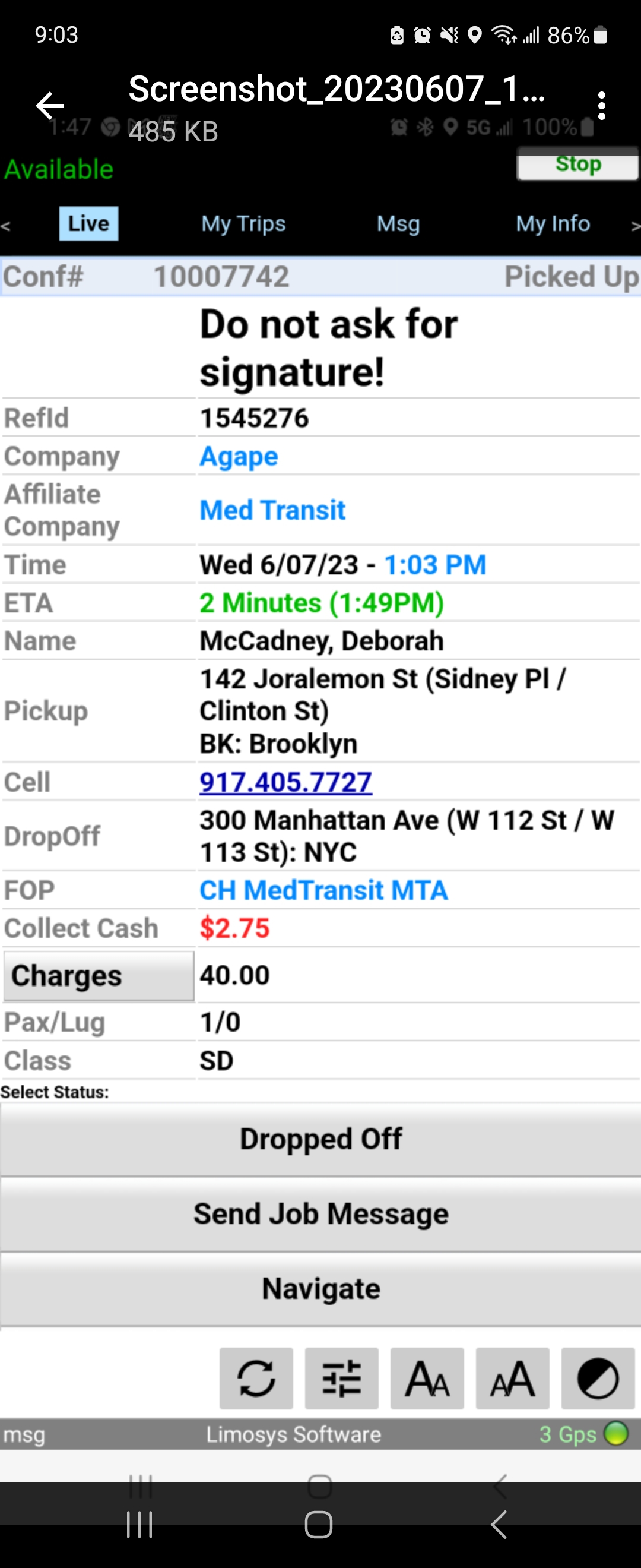The image size is (641, 1568).
Task: Open the recent apps navigation button
Action: point(139,1524)
